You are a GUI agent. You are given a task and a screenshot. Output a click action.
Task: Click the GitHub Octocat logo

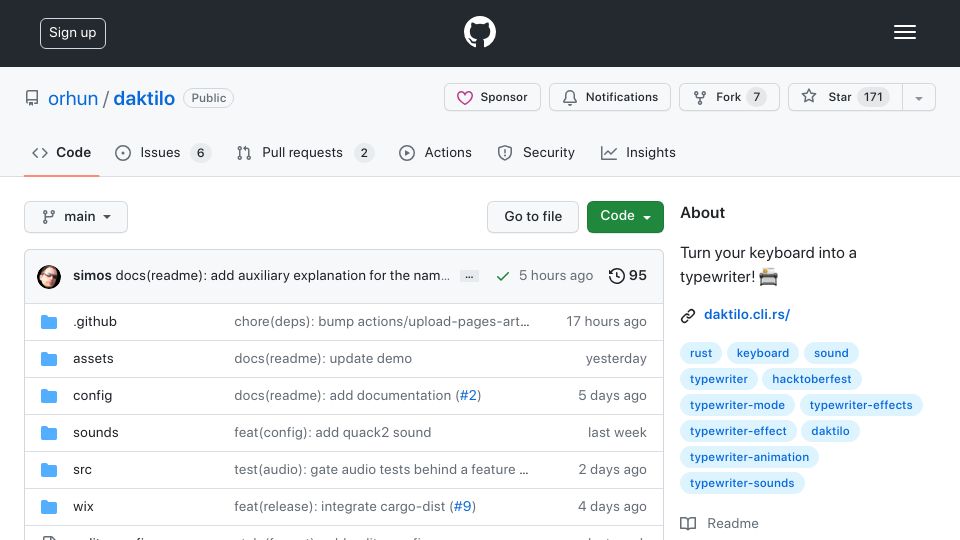(x=479, y=32)
